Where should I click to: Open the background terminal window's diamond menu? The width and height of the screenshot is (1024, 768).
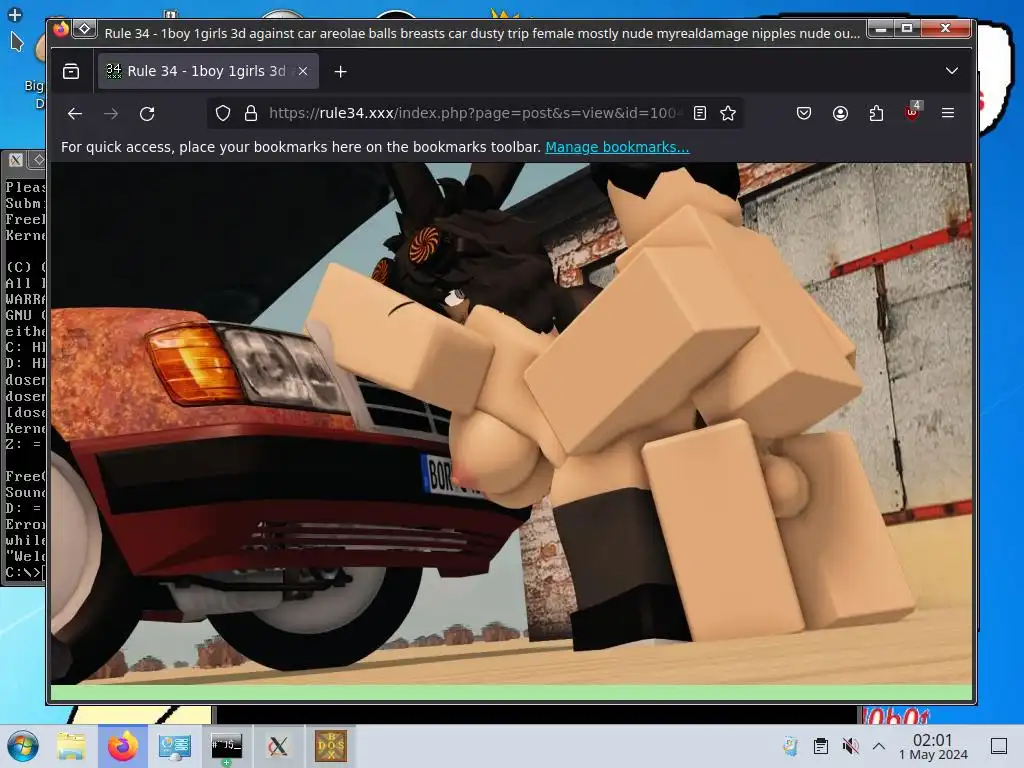click(38, 160)
